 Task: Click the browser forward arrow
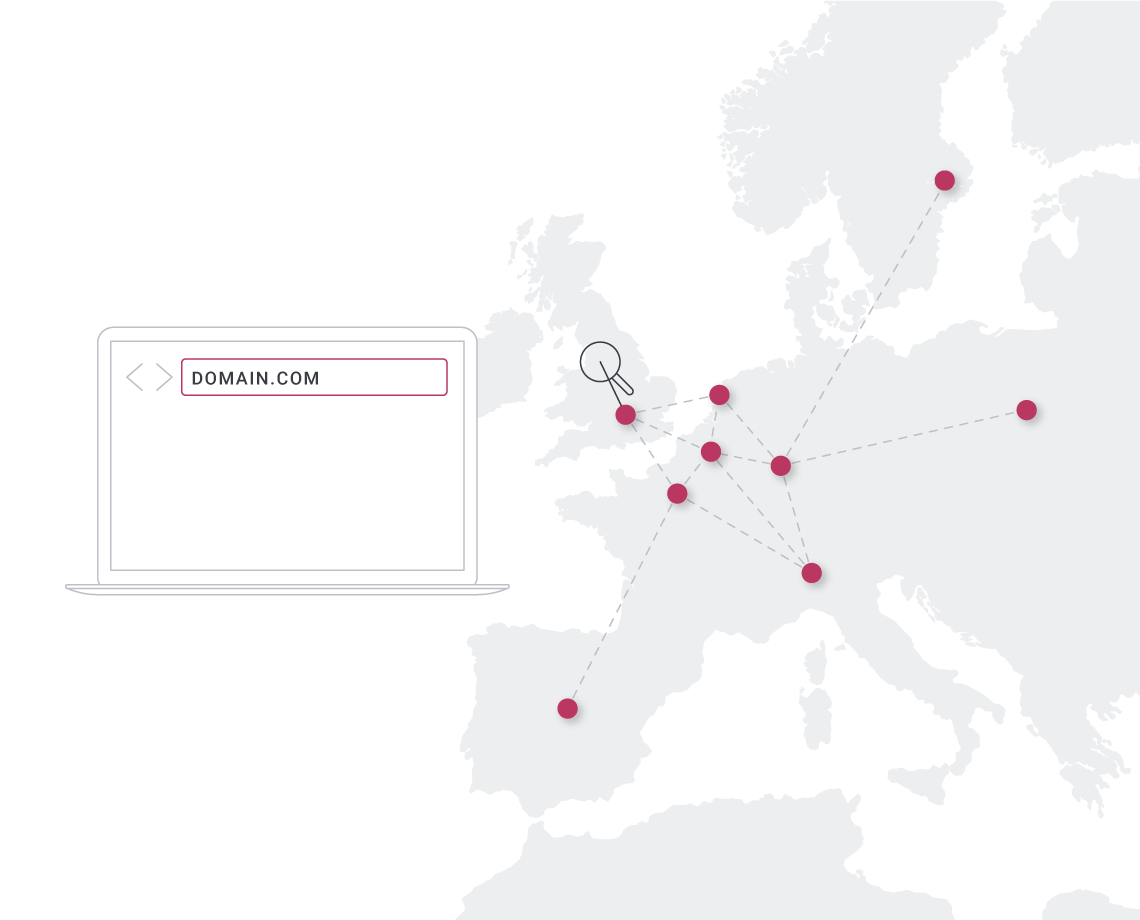coord(164,377)
